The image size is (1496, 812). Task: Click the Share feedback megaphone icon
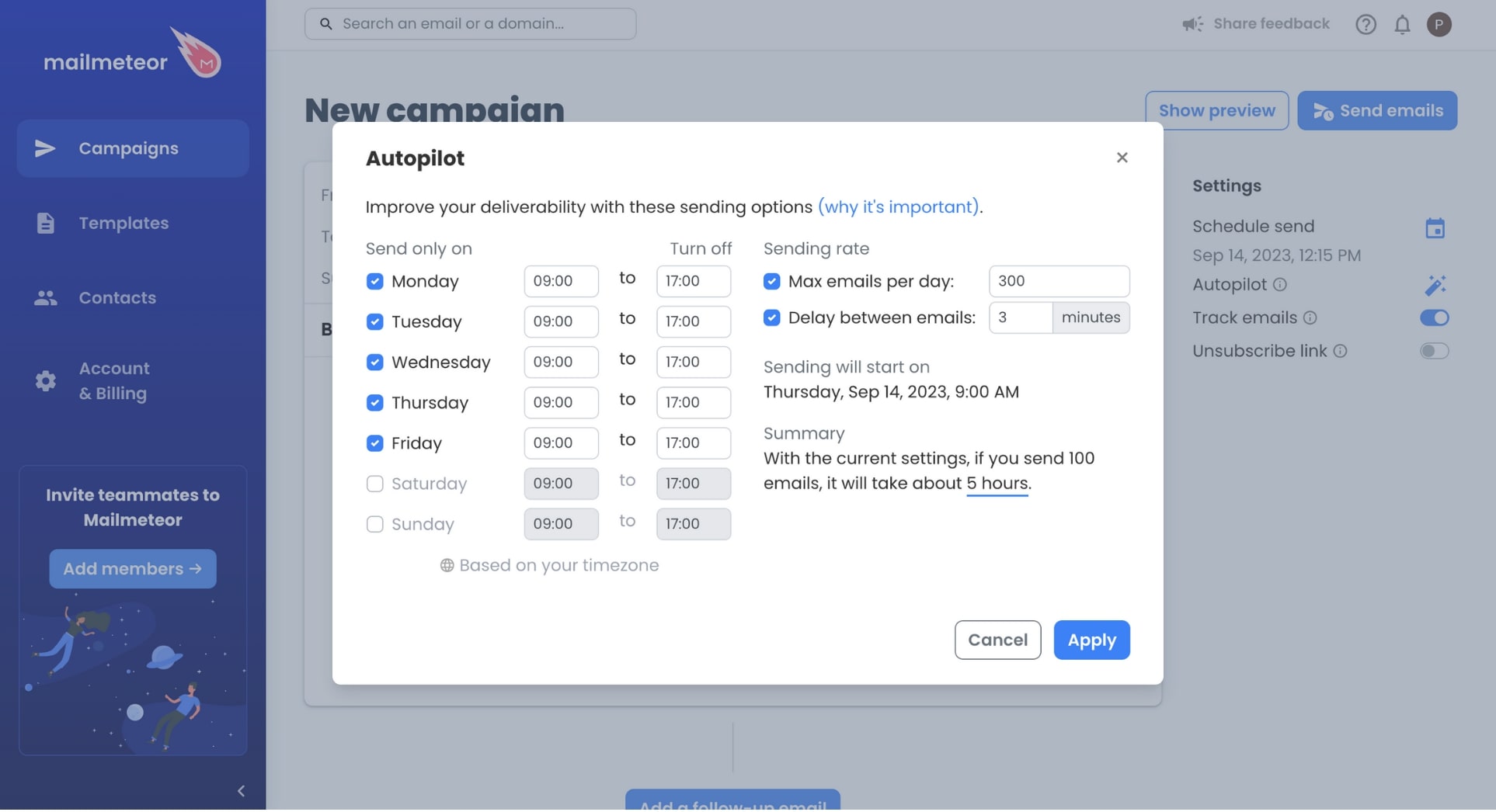(1192, 24)
